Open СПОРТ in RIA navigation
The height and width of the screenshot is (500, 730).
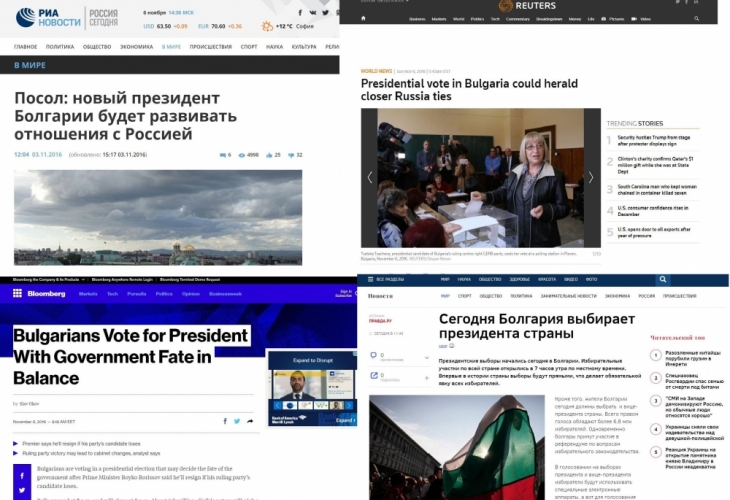[249, 47]
